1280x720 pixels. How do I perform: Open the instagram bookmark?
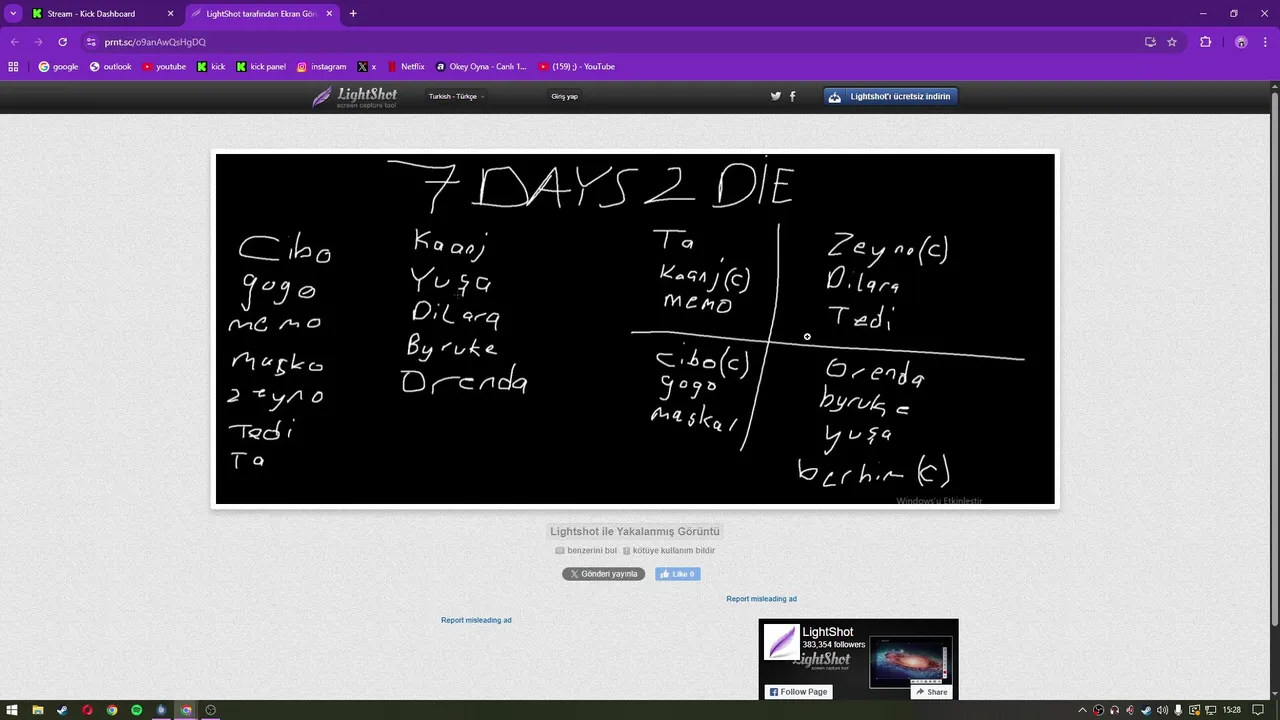322,67
